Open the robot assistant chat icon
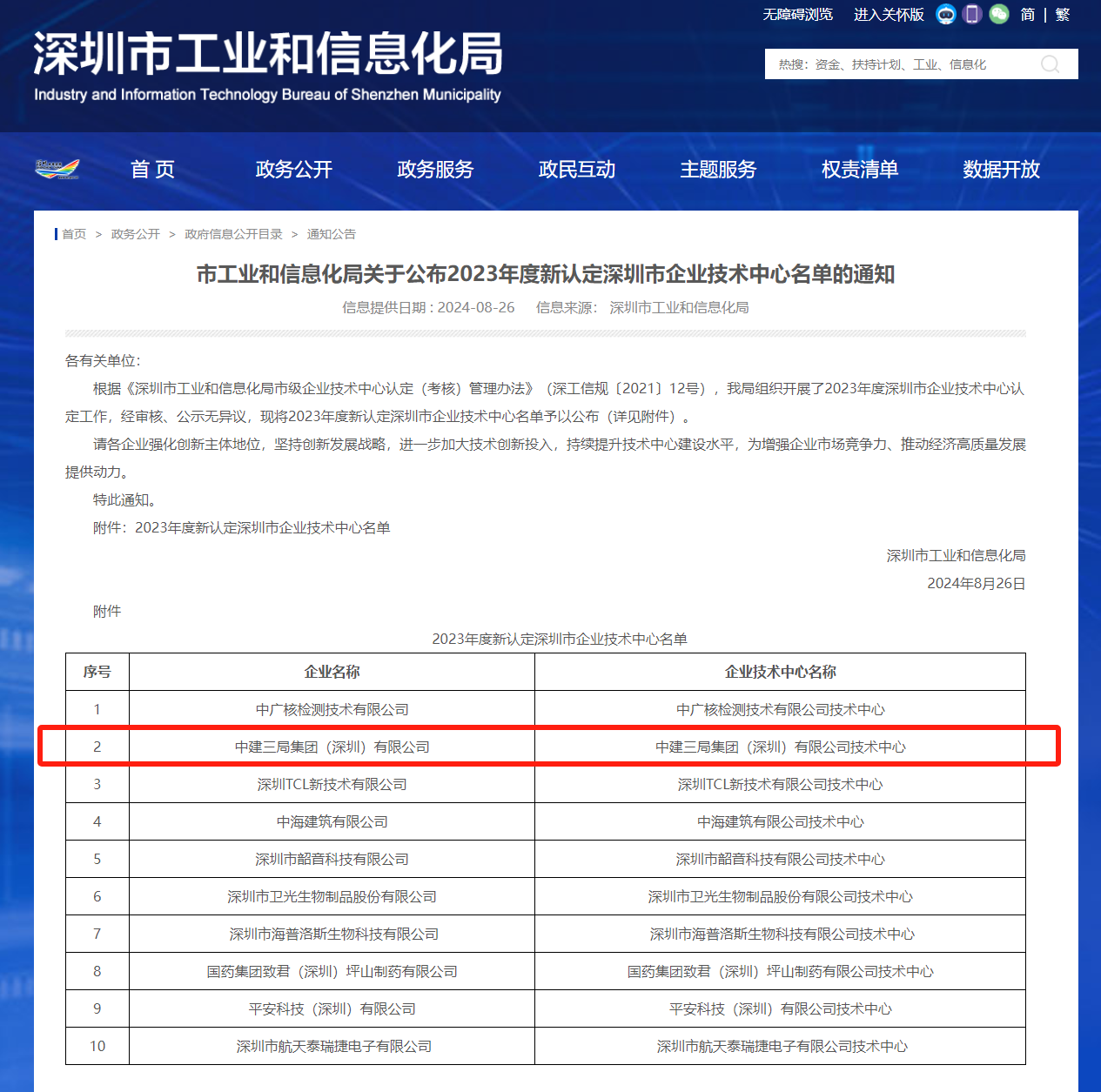This screenshot has width=1101, height=1092. pos(946,14)
